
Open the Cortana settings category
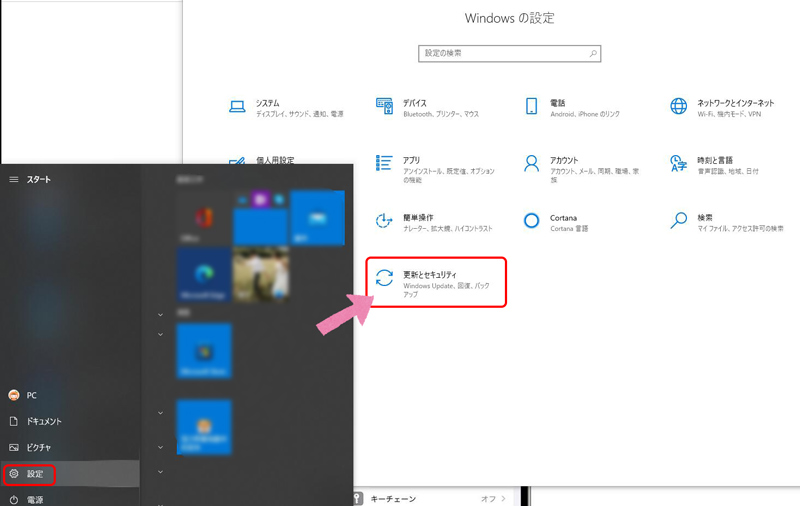(556, 222)
